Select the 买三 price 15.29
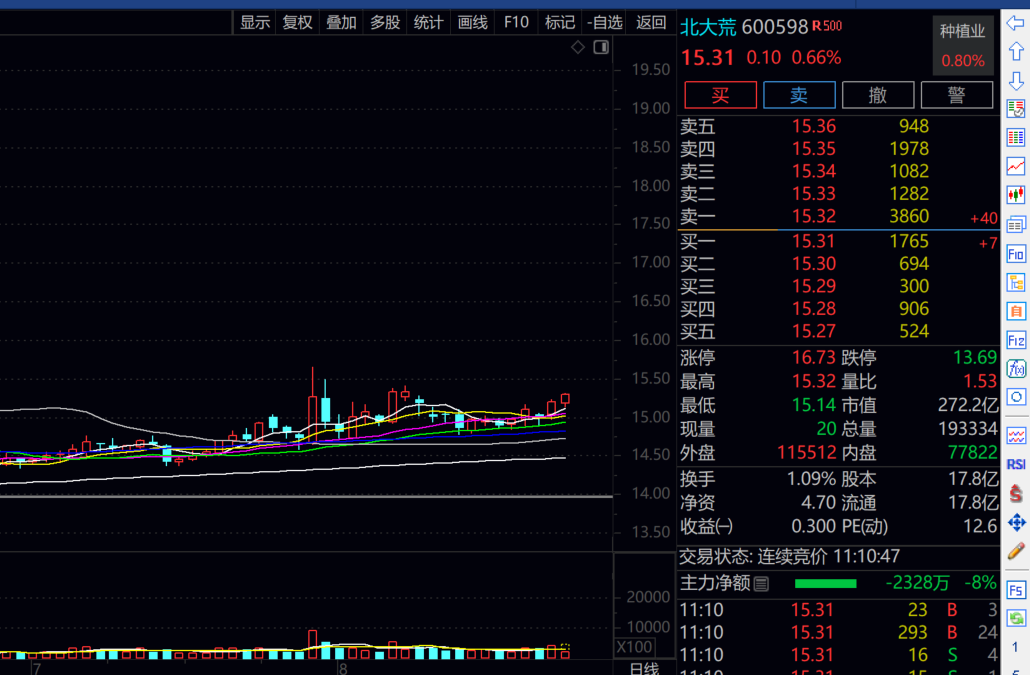Screen dimensions: 1030x675 813,286
